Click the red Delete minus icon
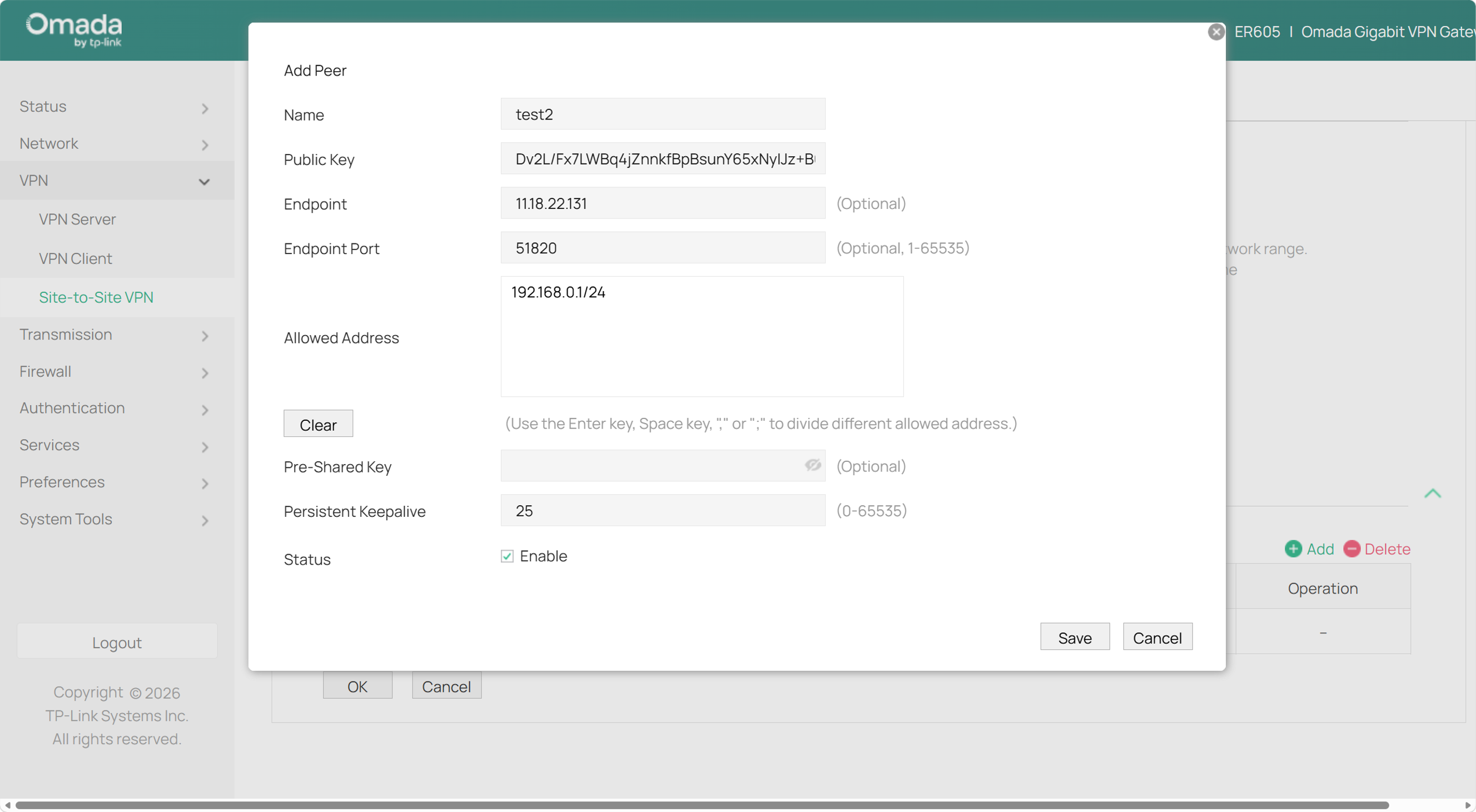Image resolution: width=1476 pixels, height=812 pixels. pos(1351,549)
